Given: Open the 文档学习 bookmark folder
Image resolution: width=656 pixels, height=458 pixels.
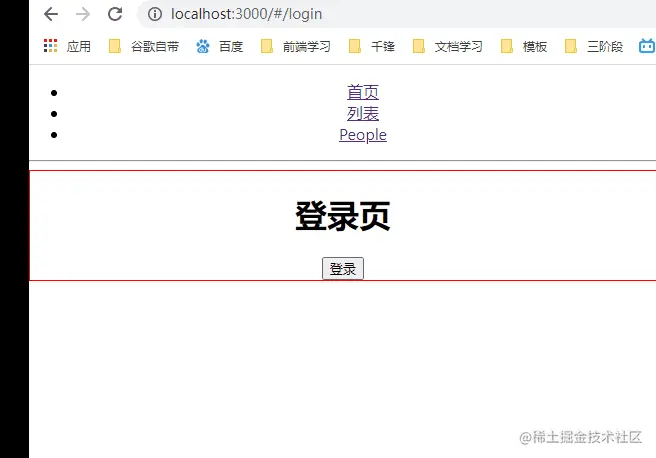Looking at the screenshot, I should [x=447, y=46].
